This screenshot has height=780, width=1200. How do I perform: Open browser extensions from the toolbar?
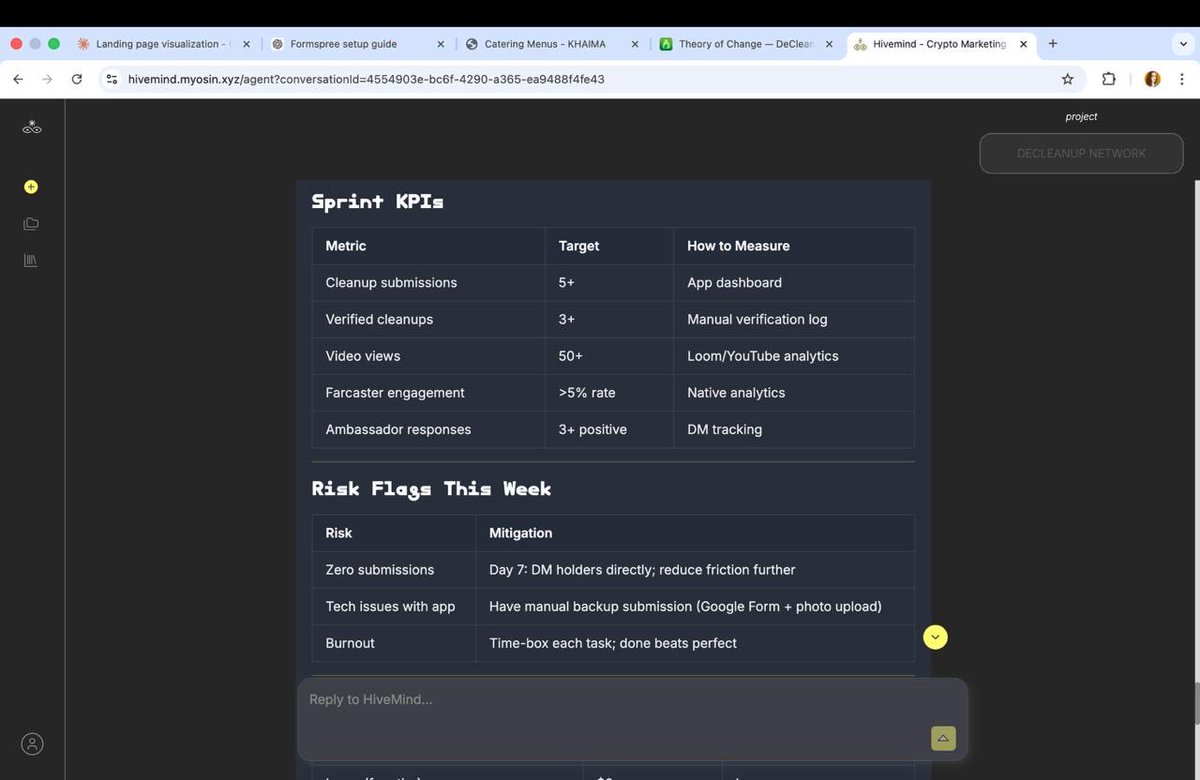click(x=1109, y=78)
